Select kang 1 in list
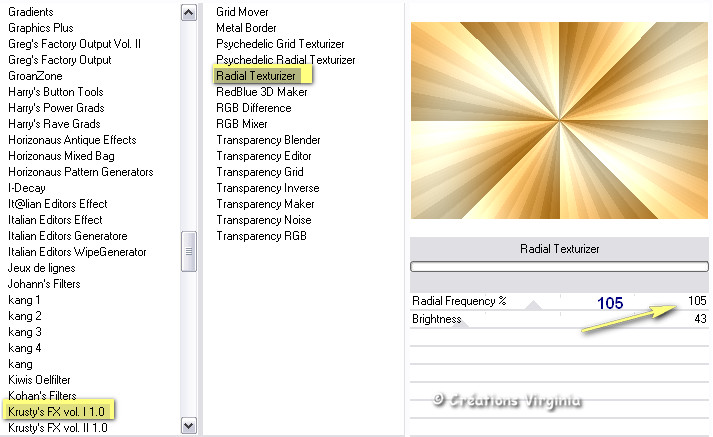This screenshot has height=437, width=713. [24, 300]
